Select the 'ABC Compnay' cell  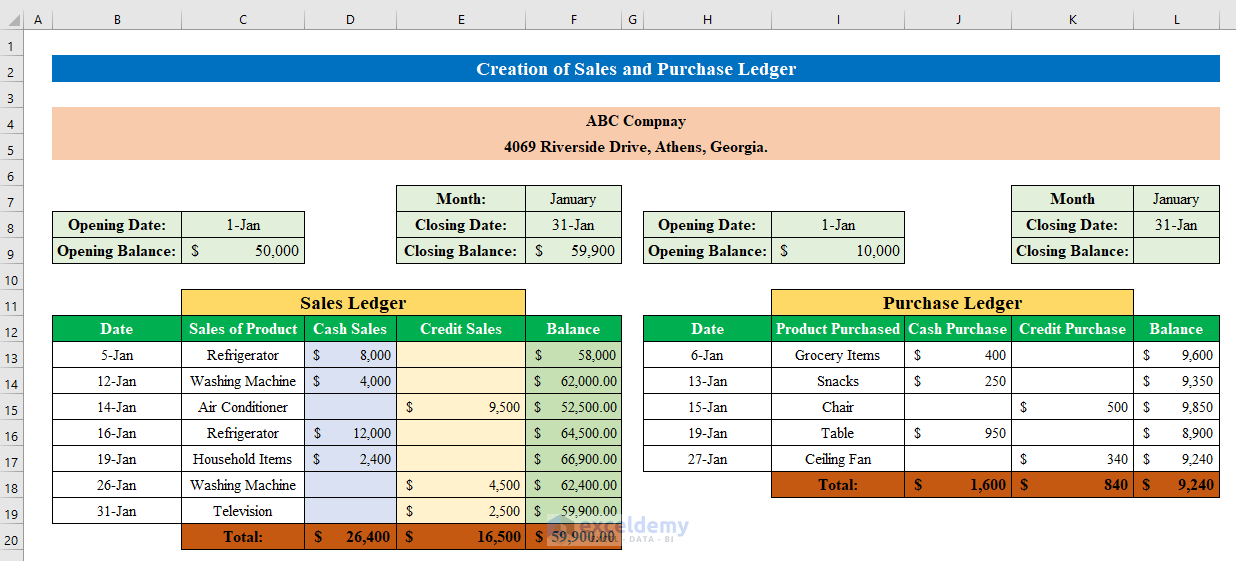(636, 121)
